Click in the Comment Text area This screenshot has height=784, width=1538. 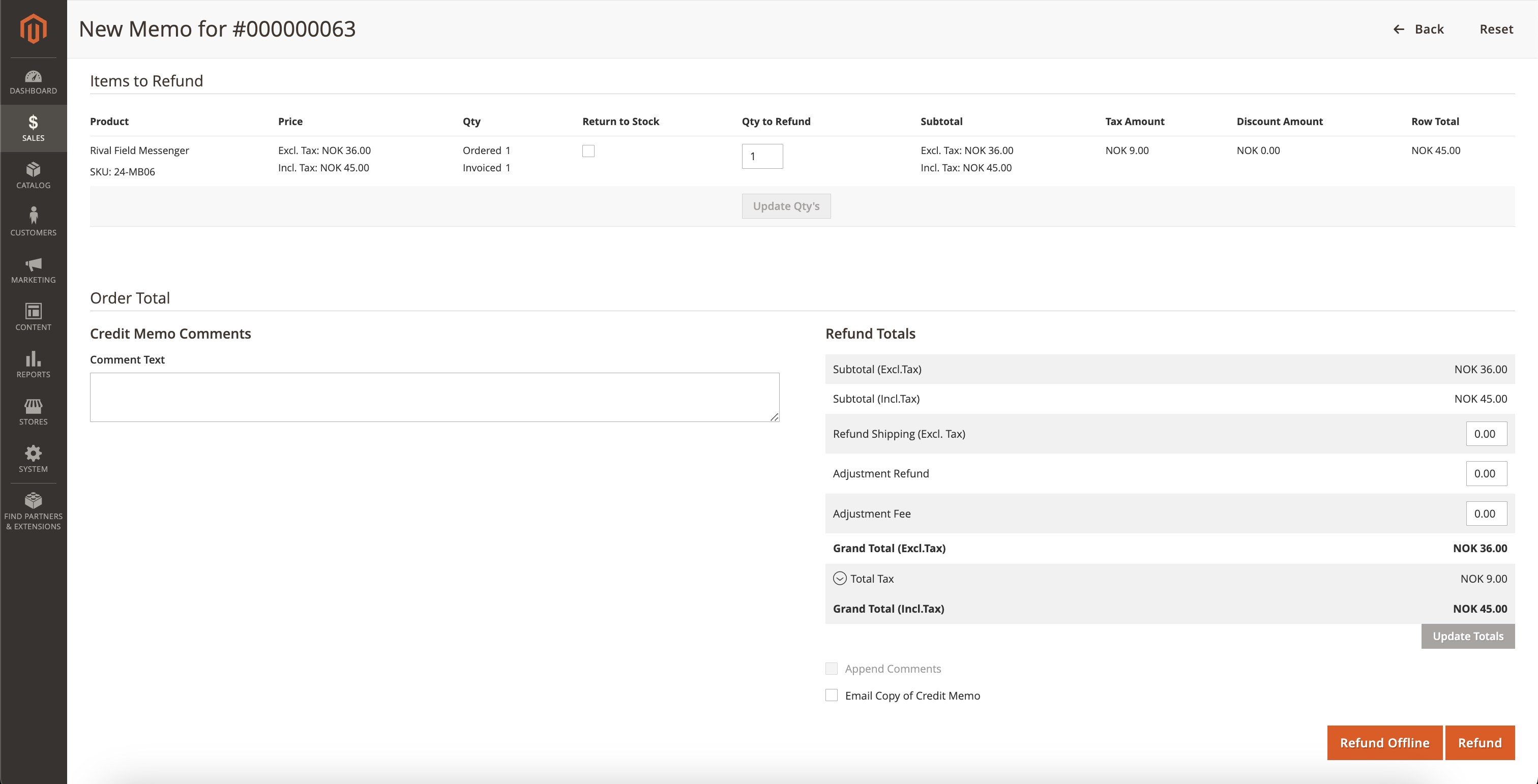click(x=435, y=398)
